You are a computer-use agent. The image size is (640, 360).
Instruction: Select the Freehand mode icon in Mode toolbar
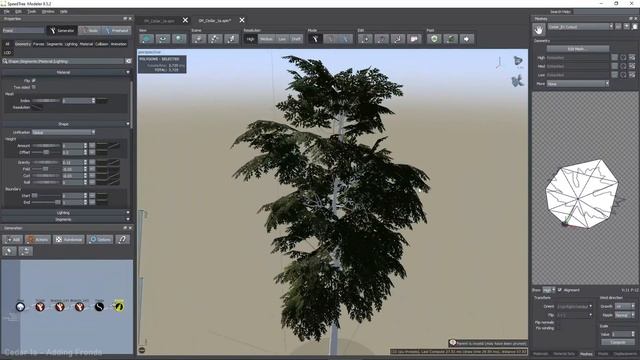[x=346, y=39]
